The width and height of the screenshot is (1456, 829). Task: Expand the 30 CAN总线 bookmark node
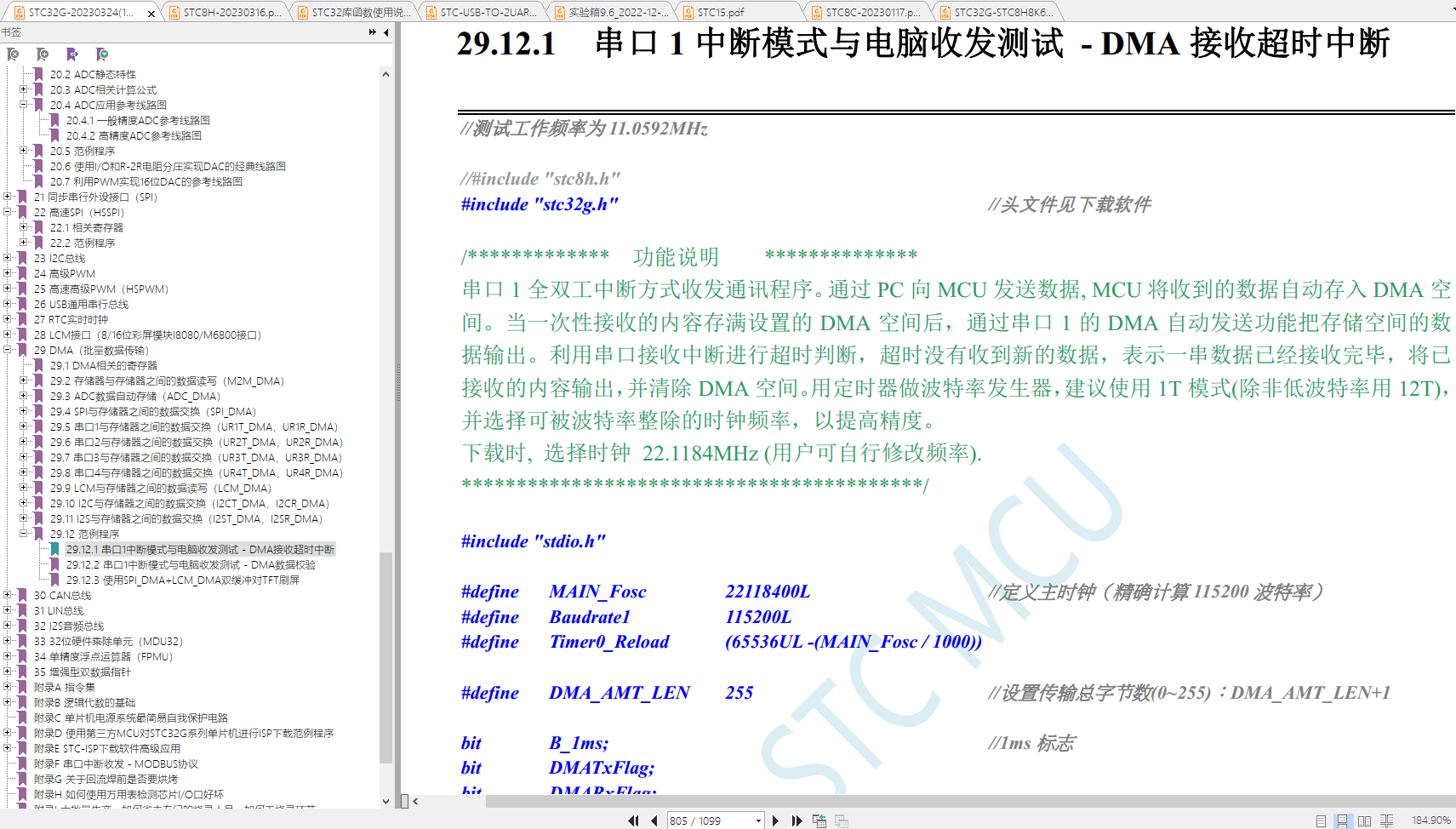coord(8,595)
